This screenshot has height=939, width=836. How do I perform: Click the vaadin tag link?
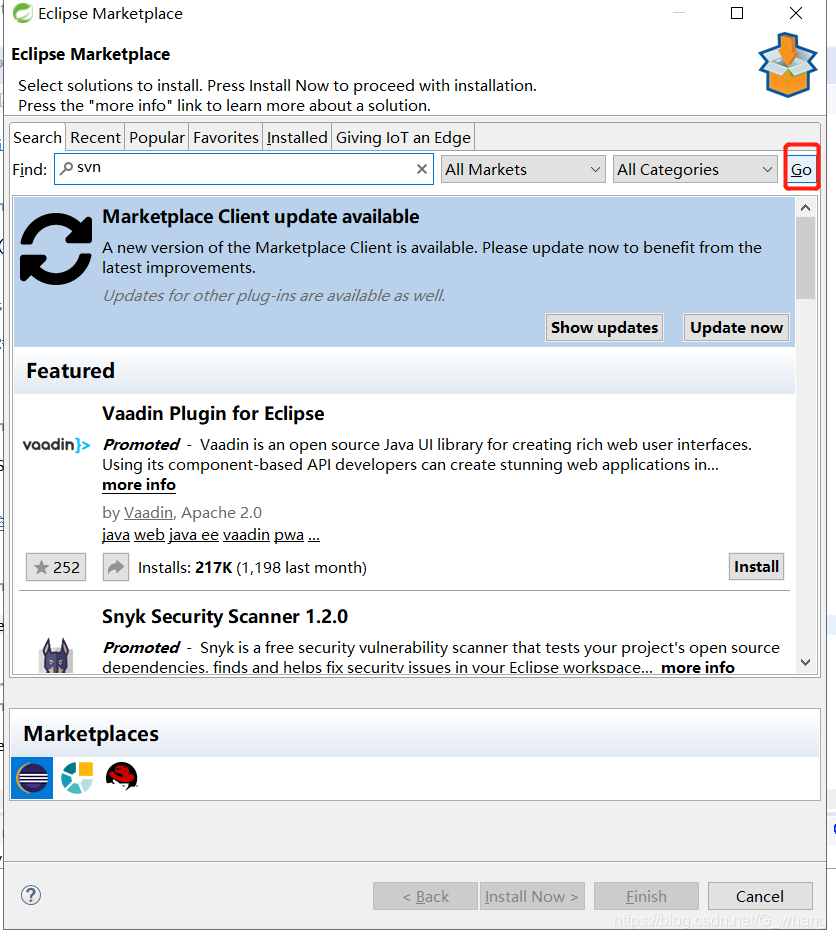coord(246,534)
